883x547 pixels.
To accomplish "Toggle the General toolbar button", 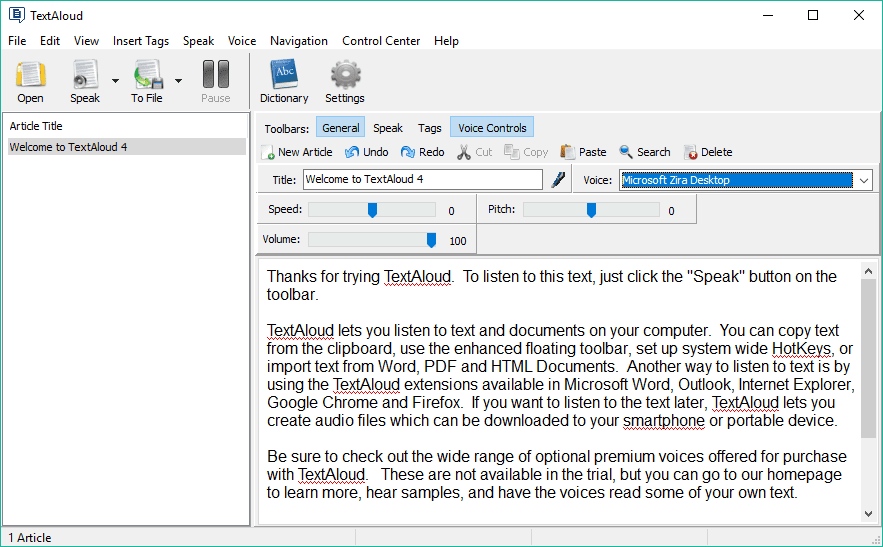I will point(341,128).
